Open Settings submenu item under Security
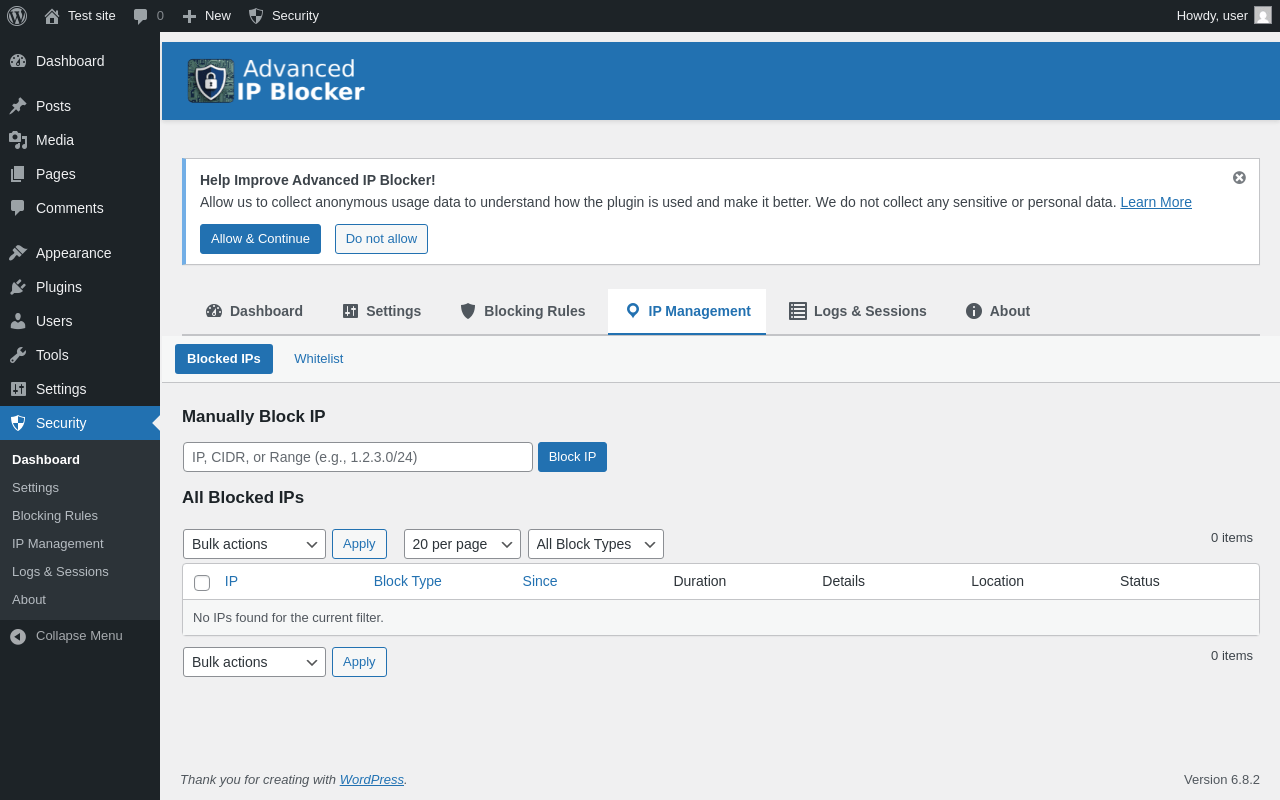The width and height of the screenshot is (1280, 800). (x=35, y=488)
